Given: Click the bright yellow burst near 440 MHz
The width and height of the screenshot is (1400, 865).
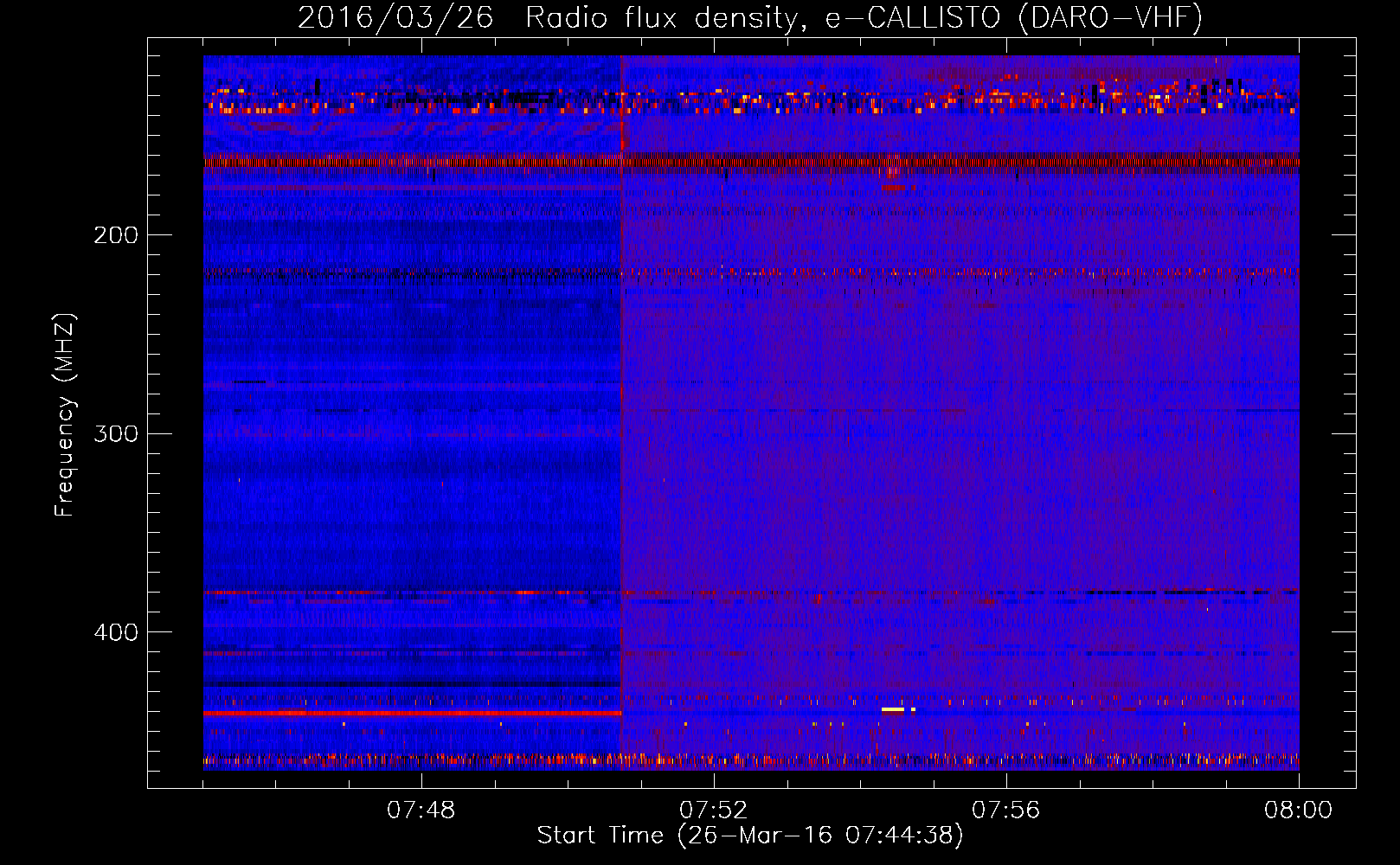Looking at the screenshot, I should coord(893,709).
